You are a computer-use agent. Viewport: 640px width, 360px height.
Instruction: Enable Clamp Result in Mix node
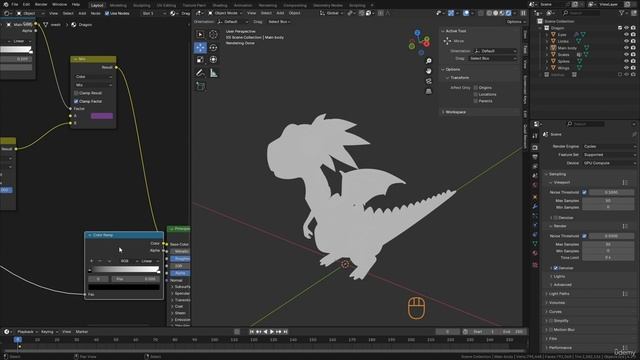[76, 93]
